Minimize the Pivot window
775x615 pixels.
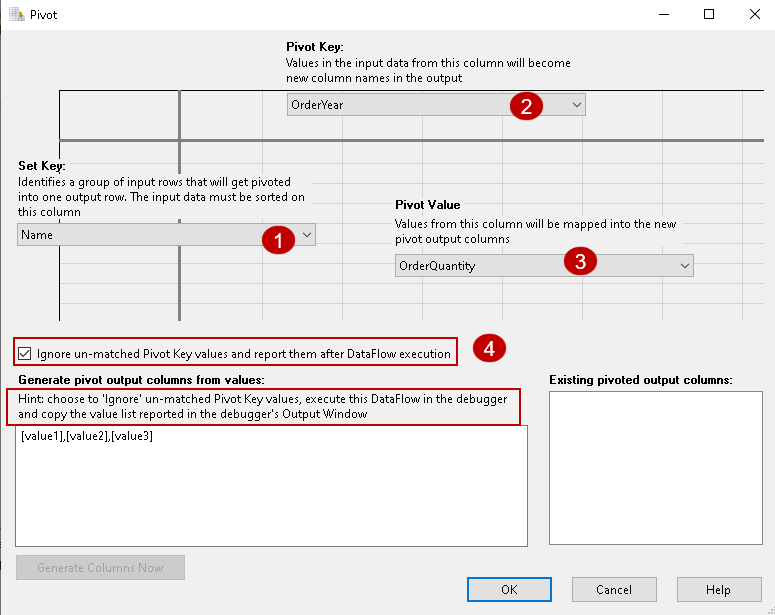(664, 14)
